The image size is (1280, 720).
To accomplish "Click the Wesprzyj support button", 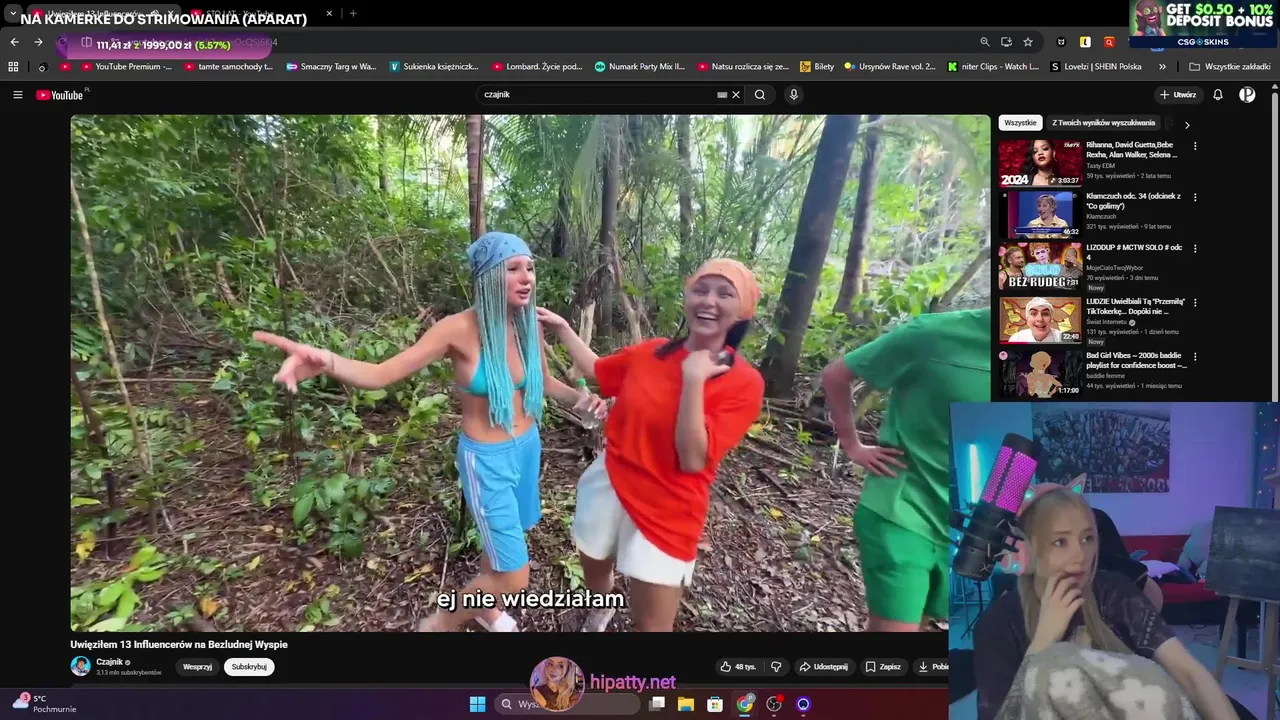I will click(197, 667).
